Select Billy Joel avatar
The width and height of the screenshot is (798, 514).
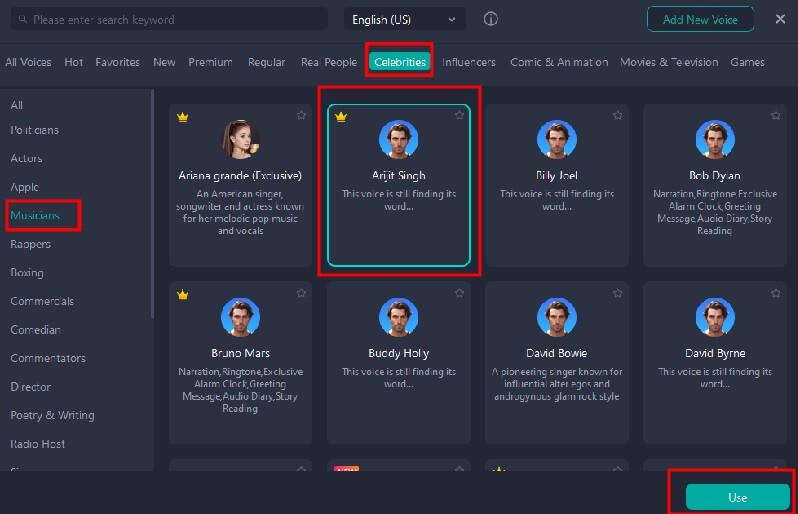click(557, 139)
